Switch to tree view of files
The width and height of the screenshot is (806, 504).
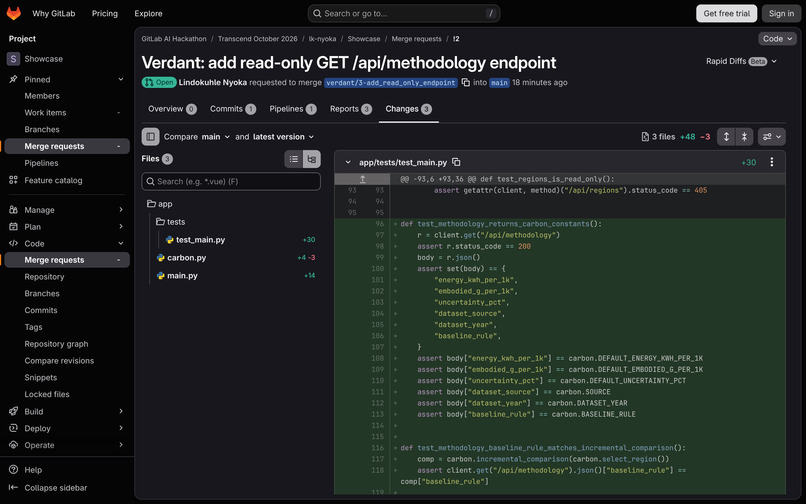pyautogui.click(x=312, y=159)
